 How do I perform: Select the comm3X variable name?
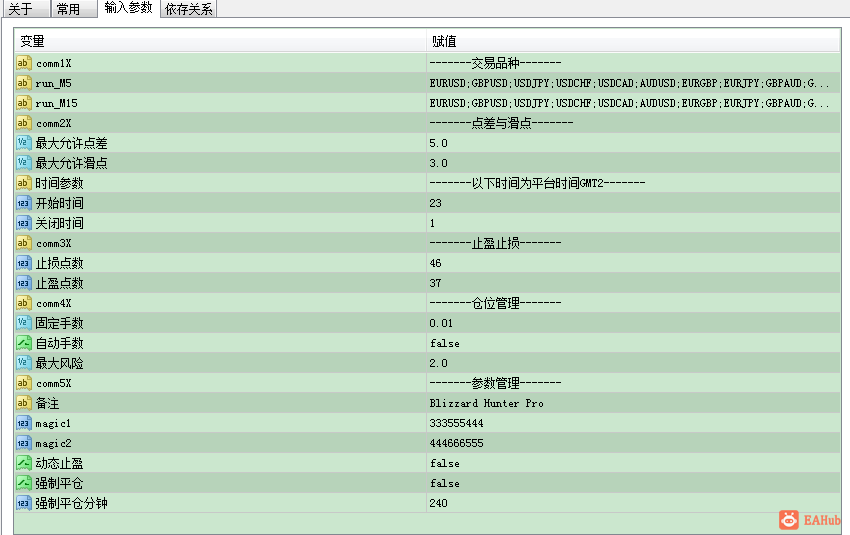pos(54,243)
